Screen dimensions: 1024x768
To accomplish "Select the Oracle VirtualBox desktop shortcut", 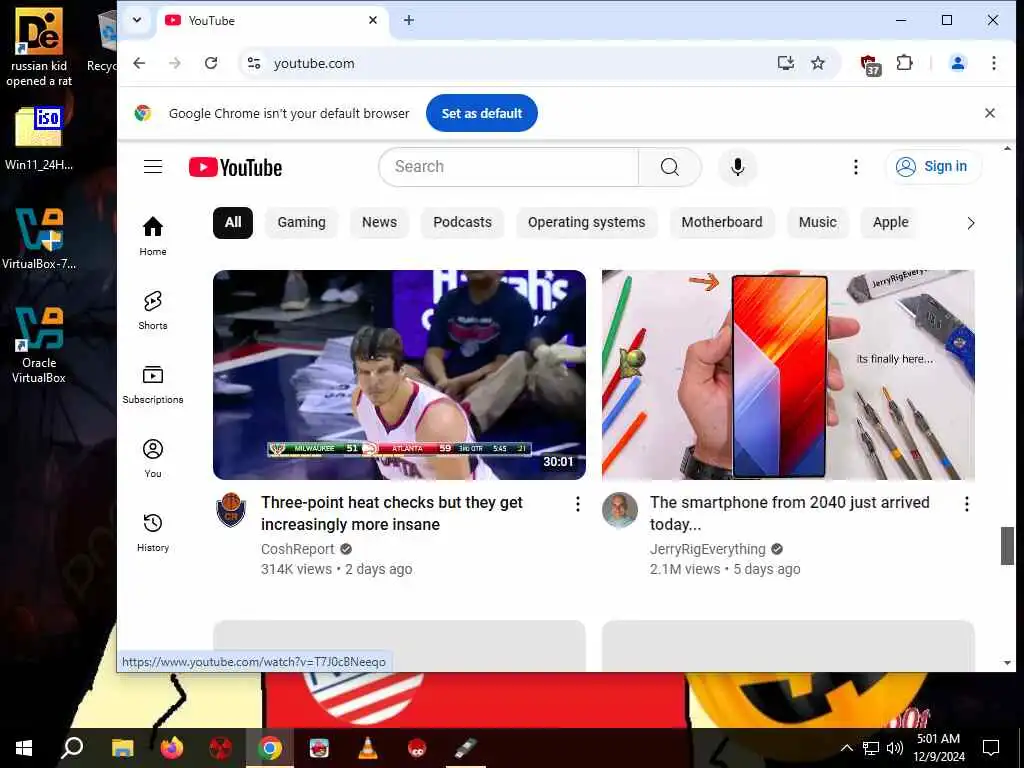I will (39, 345).
